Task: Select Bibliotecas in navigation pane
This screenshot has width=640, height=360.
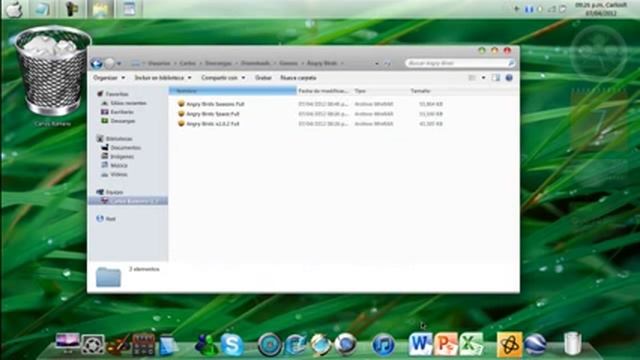Action: [x=119, y=139]
